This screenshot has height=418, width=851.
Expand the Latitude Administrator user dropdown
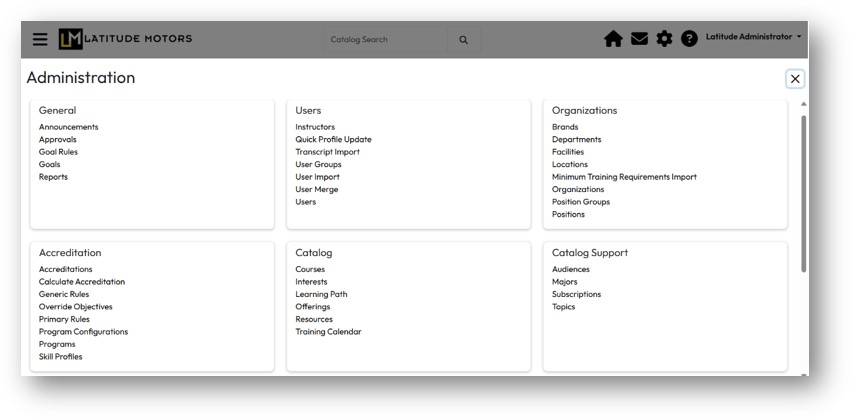pyautogui.click(x=753, y=37)
